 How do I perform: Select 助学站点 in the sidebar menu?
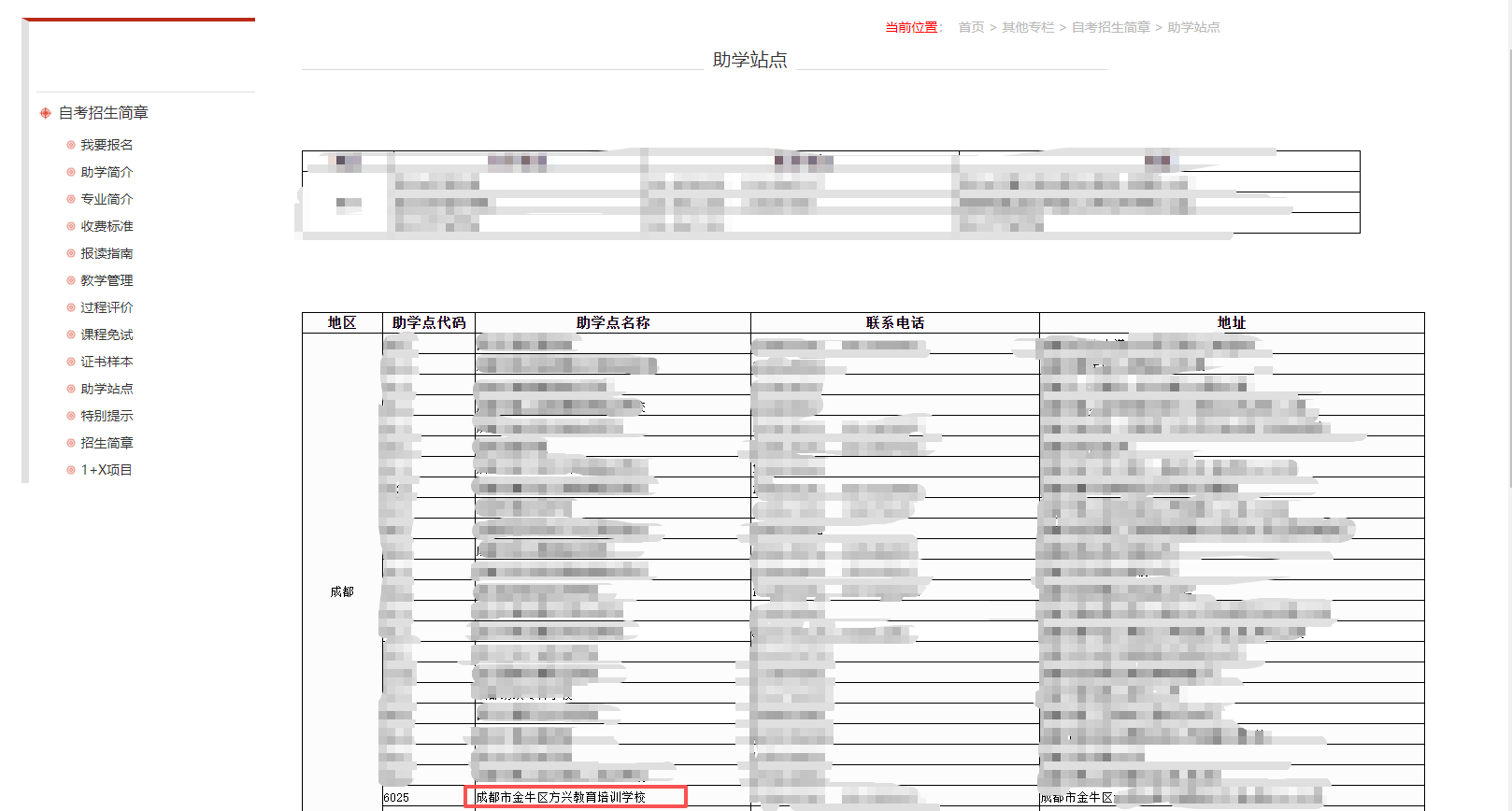click(x=107, y=389)
